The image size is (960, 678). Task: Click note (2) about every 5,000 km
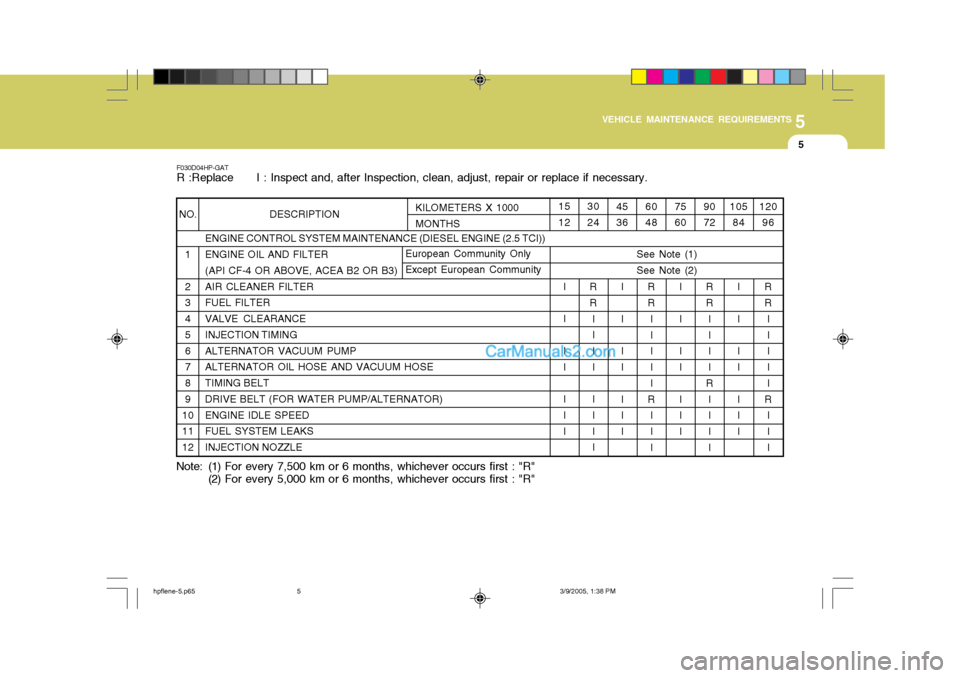click(x=372, y=479)
